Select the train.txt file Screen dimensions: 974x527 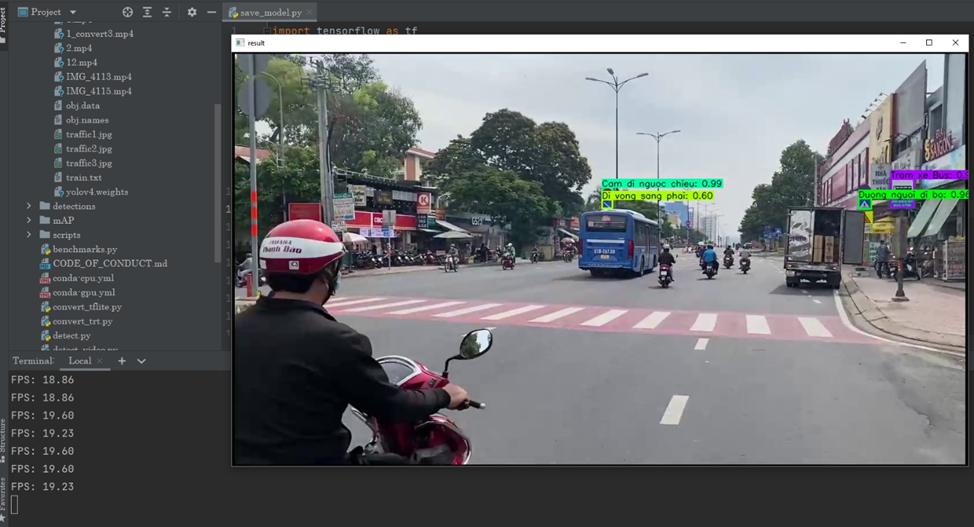click(78, 177)
